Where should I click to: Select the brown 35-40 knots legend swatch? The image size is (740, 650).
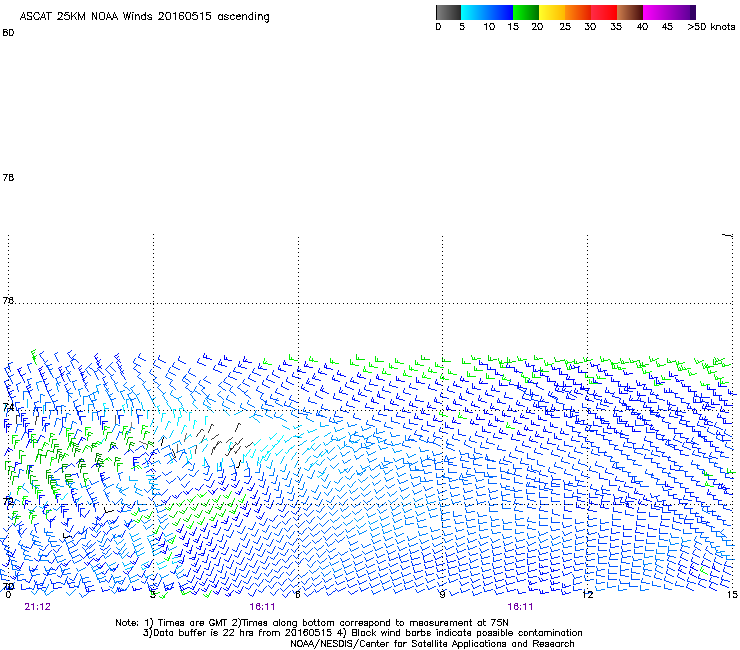[x=630, y=12]
